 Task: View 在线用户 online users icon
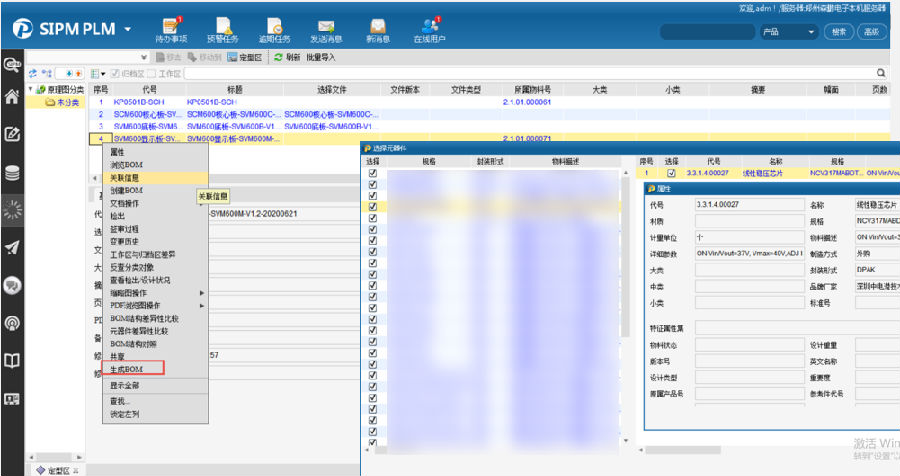pyautogui.click(x=430, y=30)
